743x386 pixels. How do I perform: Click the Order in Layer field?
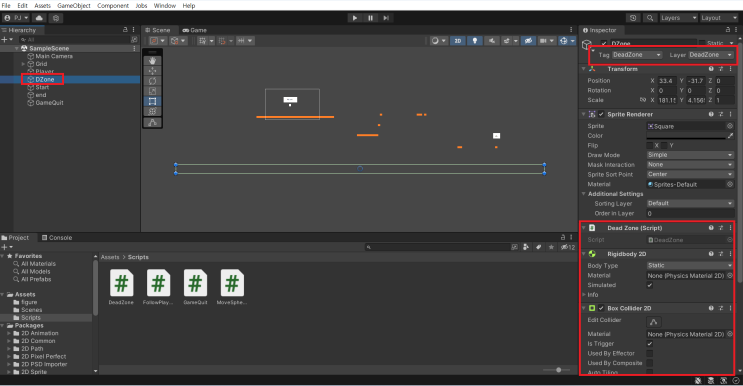690,214
